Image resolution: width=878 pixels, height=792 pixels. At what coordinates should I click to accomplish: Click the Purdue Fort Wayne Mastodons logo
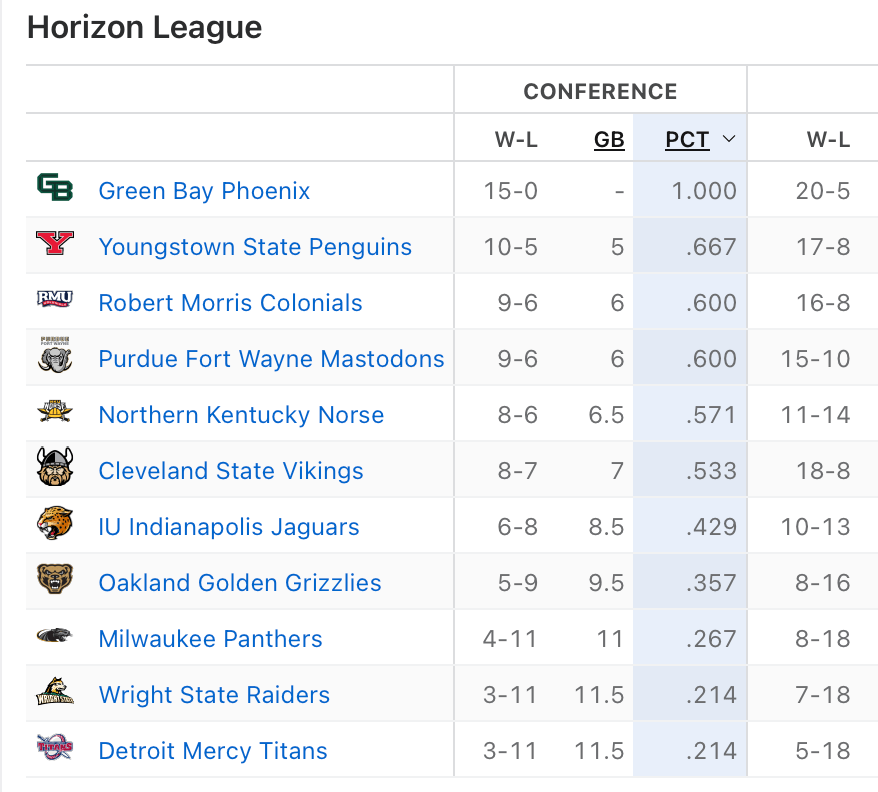click(55, 356)
